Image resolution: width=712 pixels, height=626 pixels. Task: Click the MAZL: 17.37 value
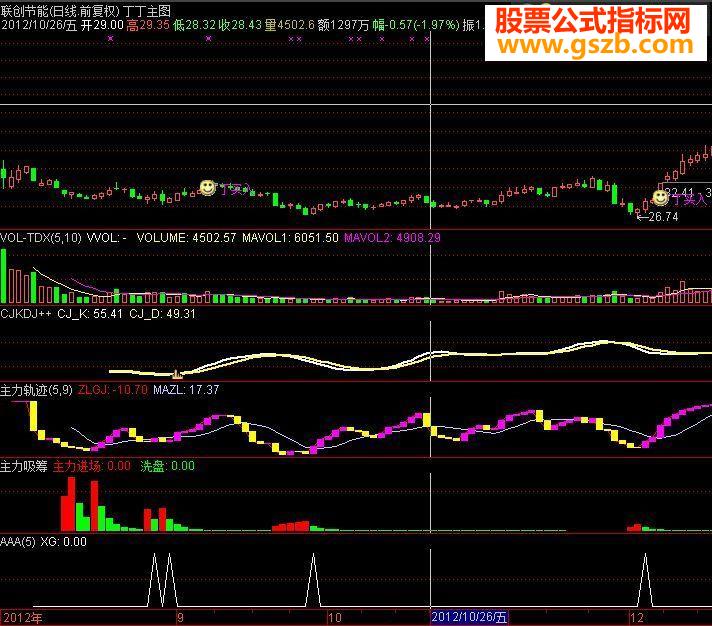(186, 389)
